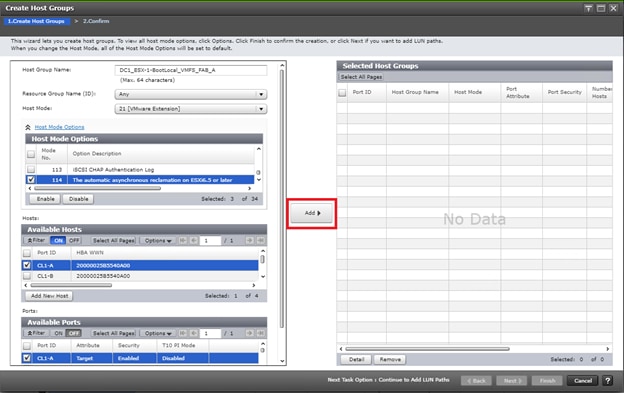Click horizontal scrollbar thumb under Selected Host Groups
Screen dimensions: 624x393
pos(427,349)
